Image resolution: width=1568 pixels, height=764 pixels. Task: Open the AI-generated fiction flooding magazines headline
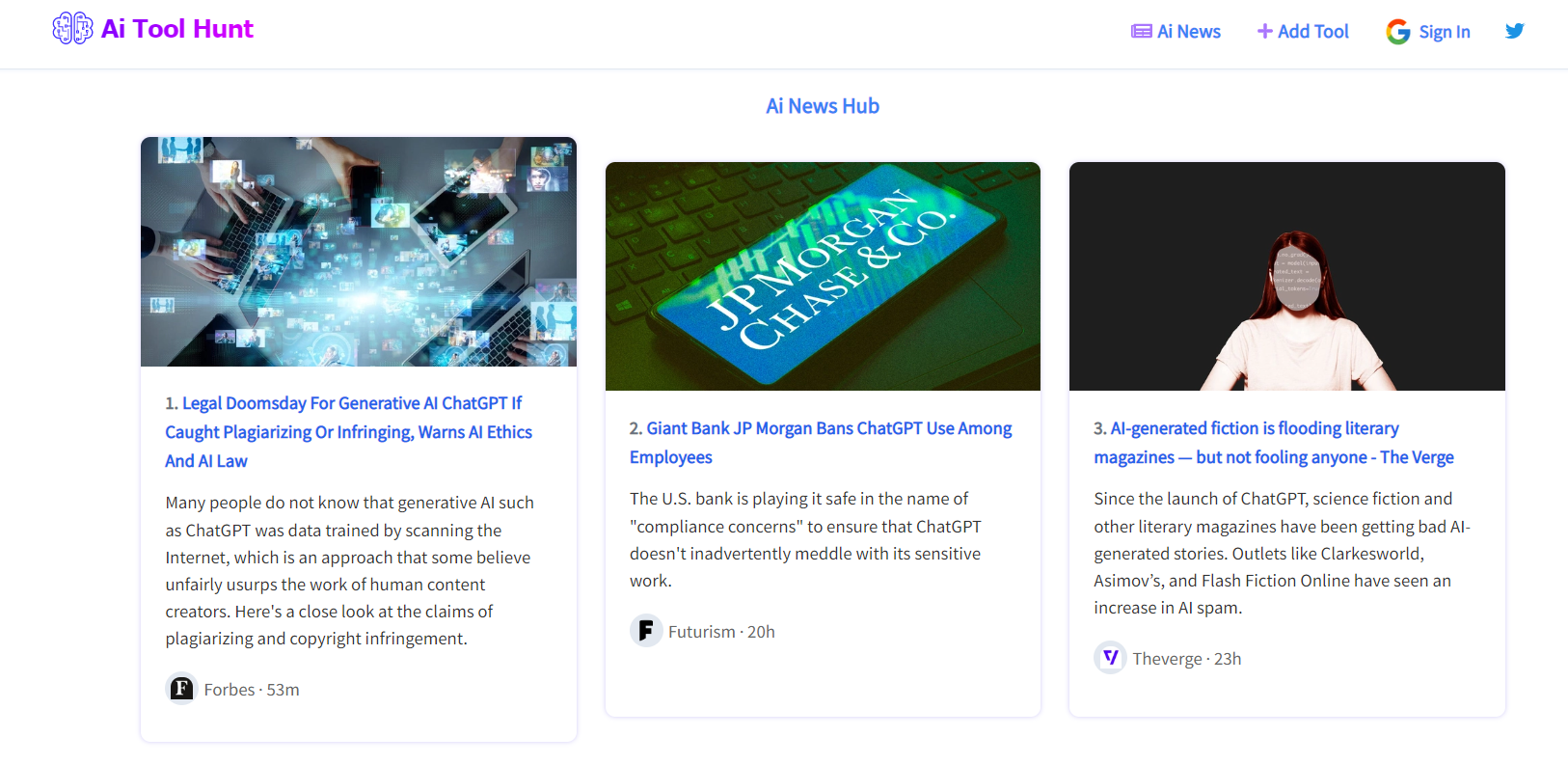click(x=1274, y=443)
